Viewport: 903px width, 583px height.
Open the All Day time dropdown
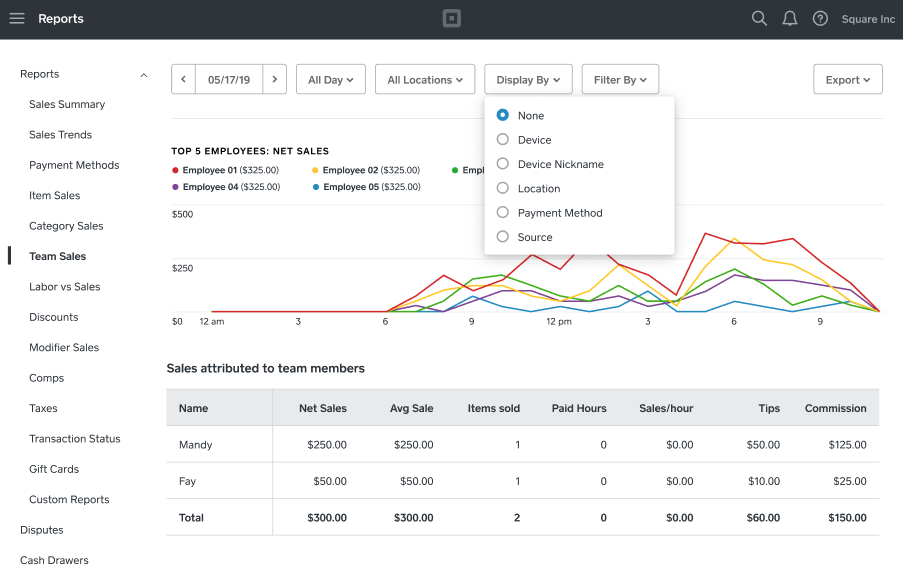tap(331, 79)
